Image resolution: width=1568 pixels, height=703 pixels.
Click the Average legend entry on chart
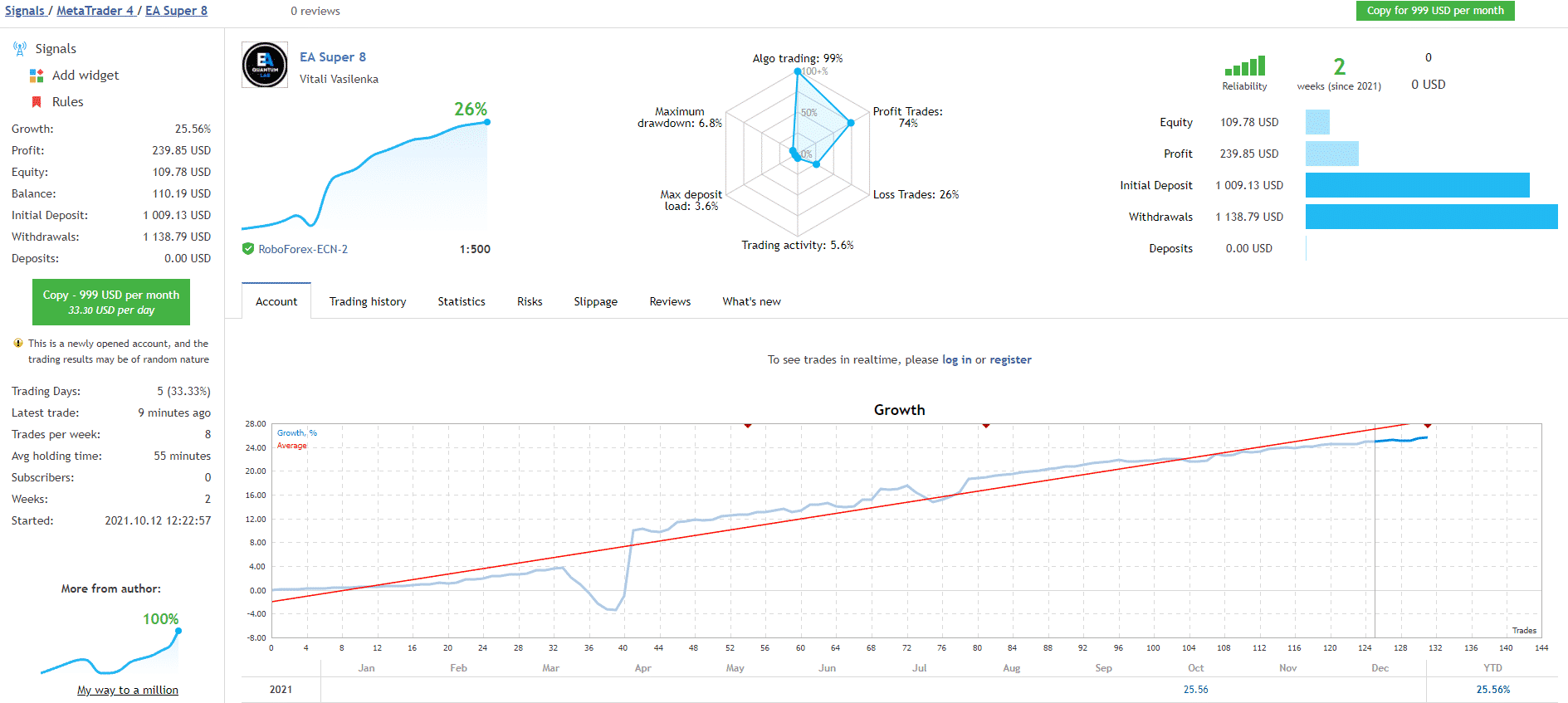(x=292, y=446)
